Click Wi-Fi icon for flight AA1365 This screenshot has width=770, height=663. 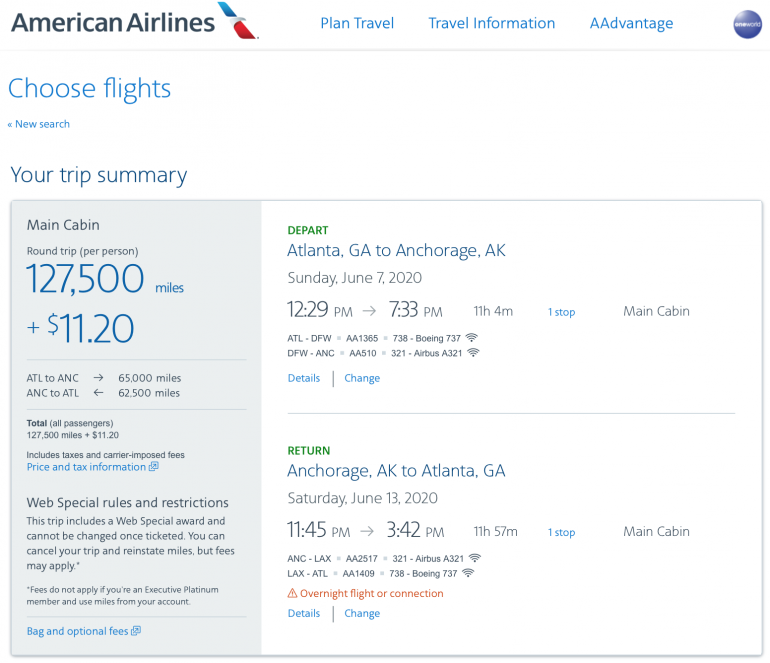[472, 338]
